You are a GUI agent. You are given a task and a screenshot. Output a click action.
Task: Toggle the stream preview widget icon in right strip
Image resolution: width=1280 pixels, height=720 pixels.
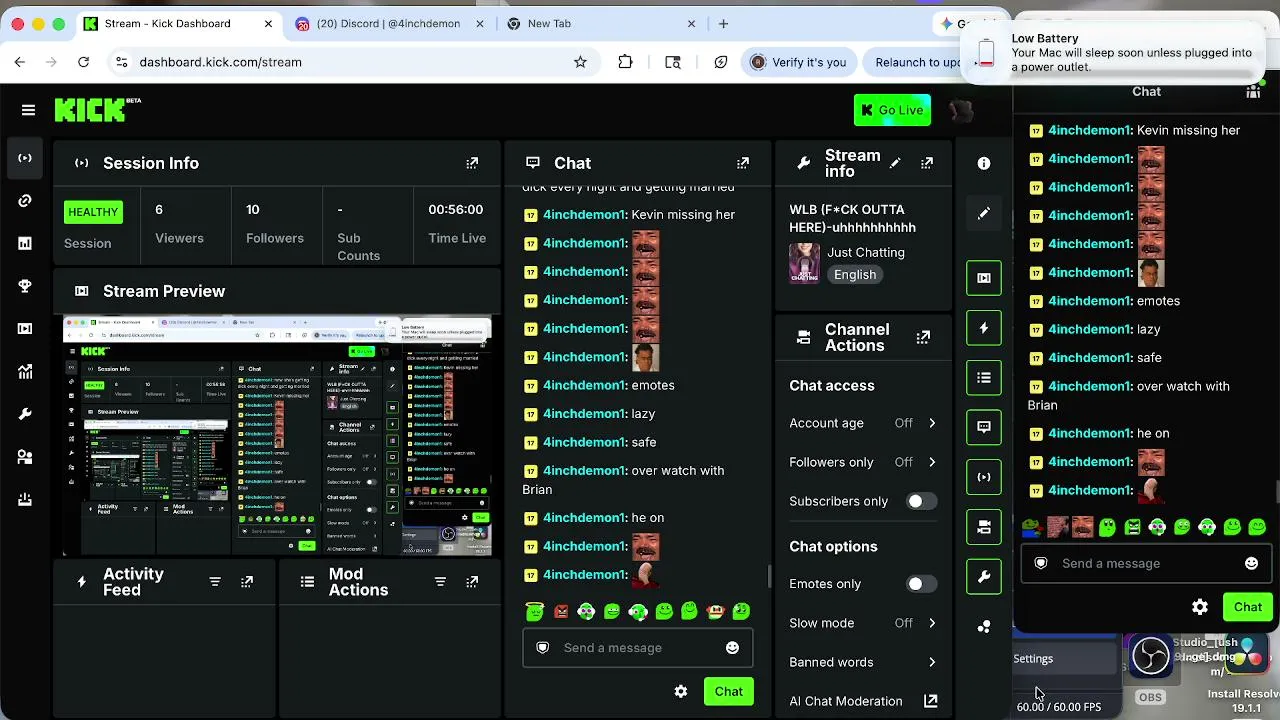tap(984, 278)
